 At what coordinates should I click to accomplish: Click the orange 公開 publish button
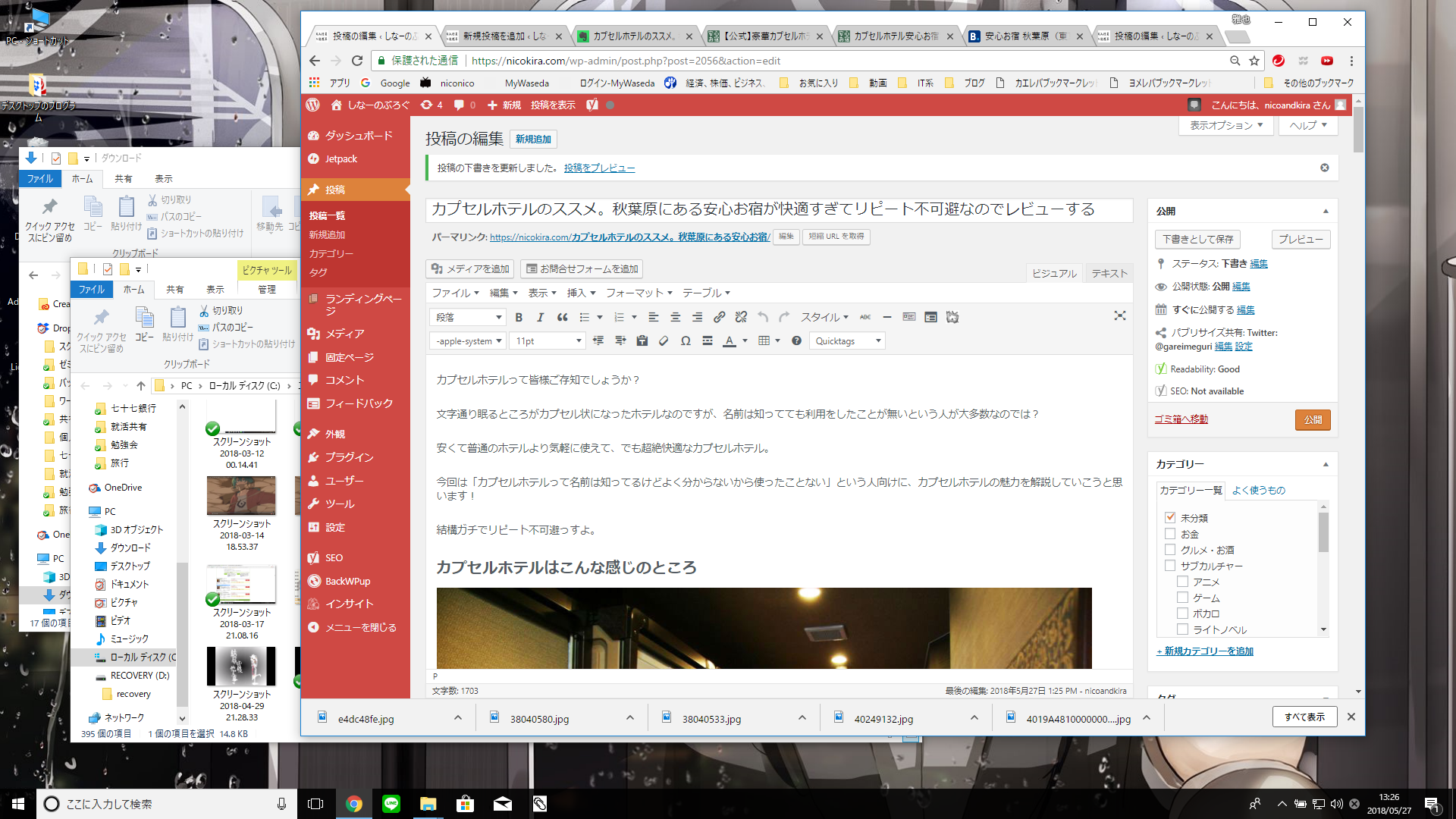coord(1312,419)
